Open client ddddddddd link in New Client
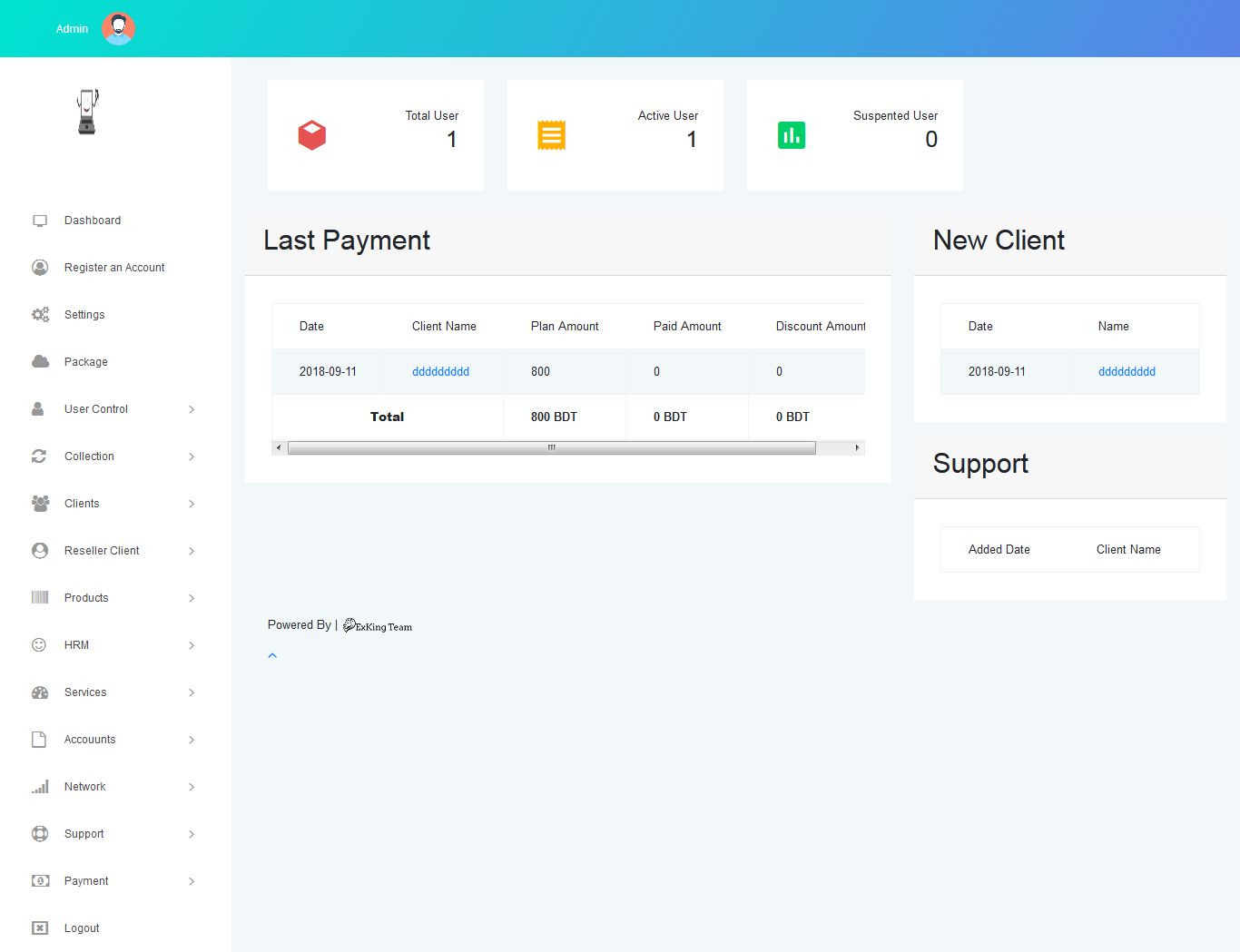Viewport: 1240px width, 952px height. (1127, 371)
